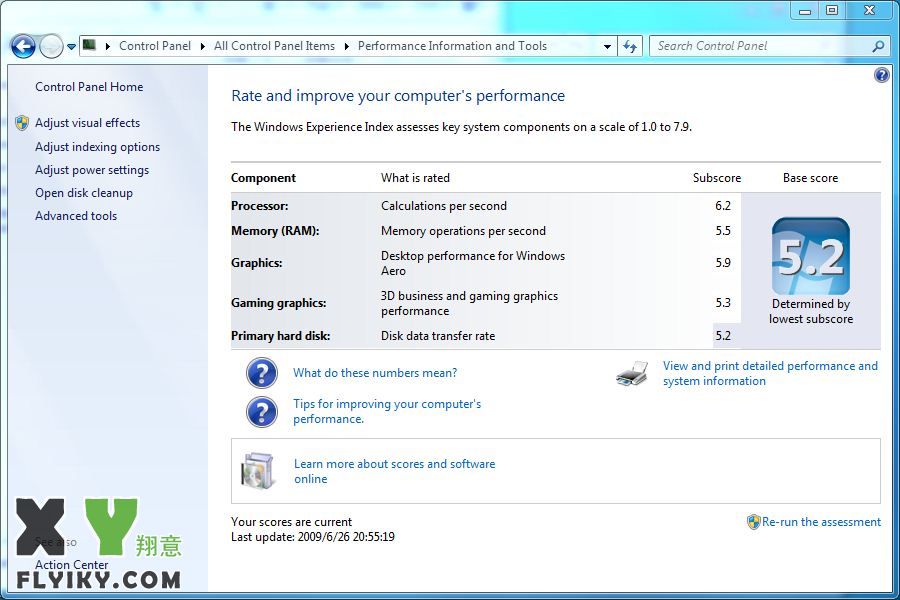900x600 pixels.
Task: Click the 'Last update: 2009/6/26 20:55:19' text
Action: coord(313,537)
